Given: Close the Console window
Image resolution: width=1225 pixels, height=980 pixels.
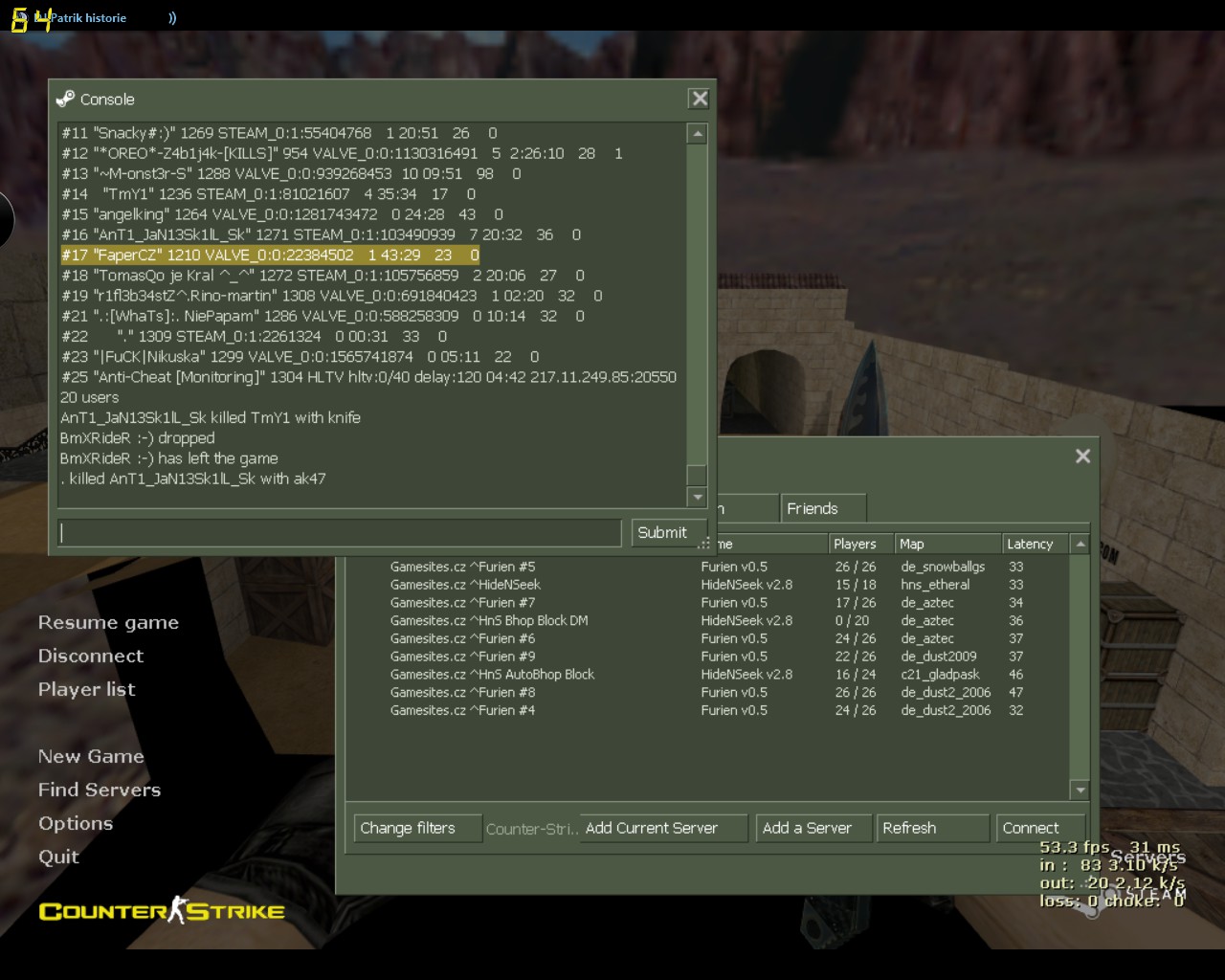Looking at the screenshot, I should pyautogui.click(x=700, y=99).
